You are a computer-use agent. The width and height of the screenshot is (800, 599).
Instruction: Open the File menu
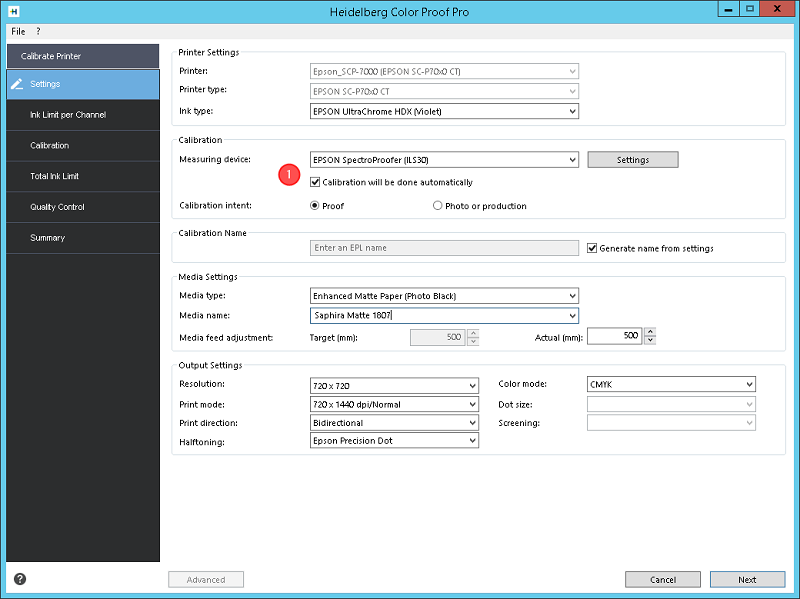tap(18, 31)
